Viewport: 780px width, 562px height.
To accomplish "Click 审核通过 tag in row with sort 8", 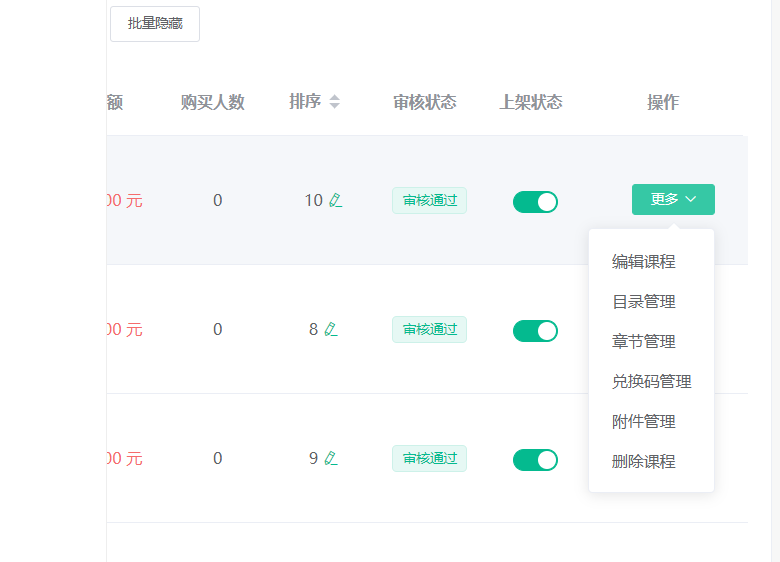I will [x=429, y=329].
